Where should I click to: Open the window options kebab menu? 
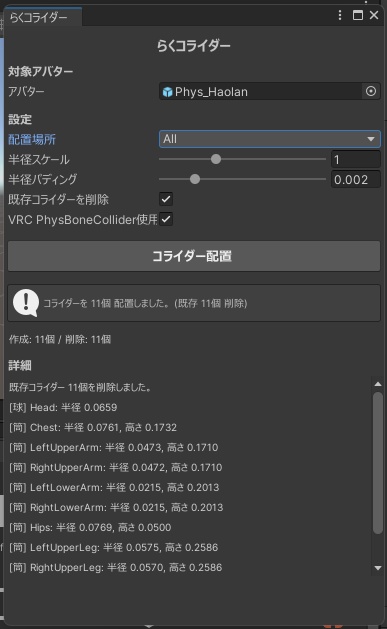[x=340, y=15]
